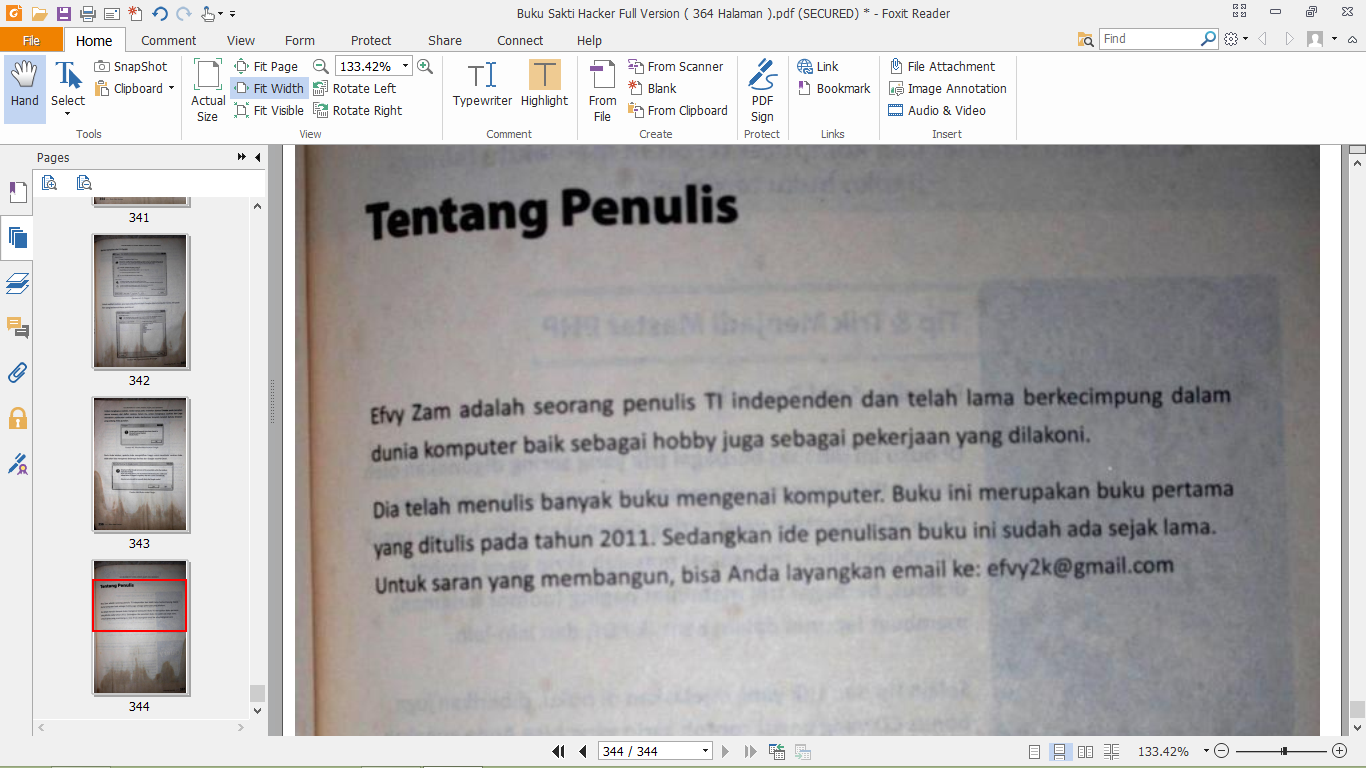Open the Pages panel in the sidebar
The height and width of the screenshot is (768, 1366).
(17, 238)
